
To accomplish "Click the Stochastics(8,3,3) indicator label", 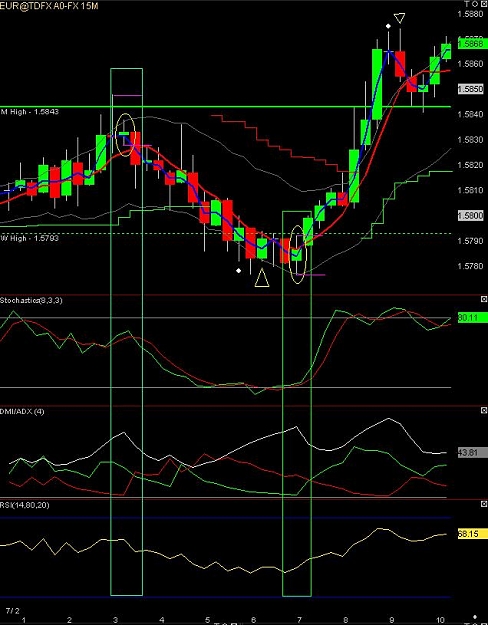I will coord(31,300).
